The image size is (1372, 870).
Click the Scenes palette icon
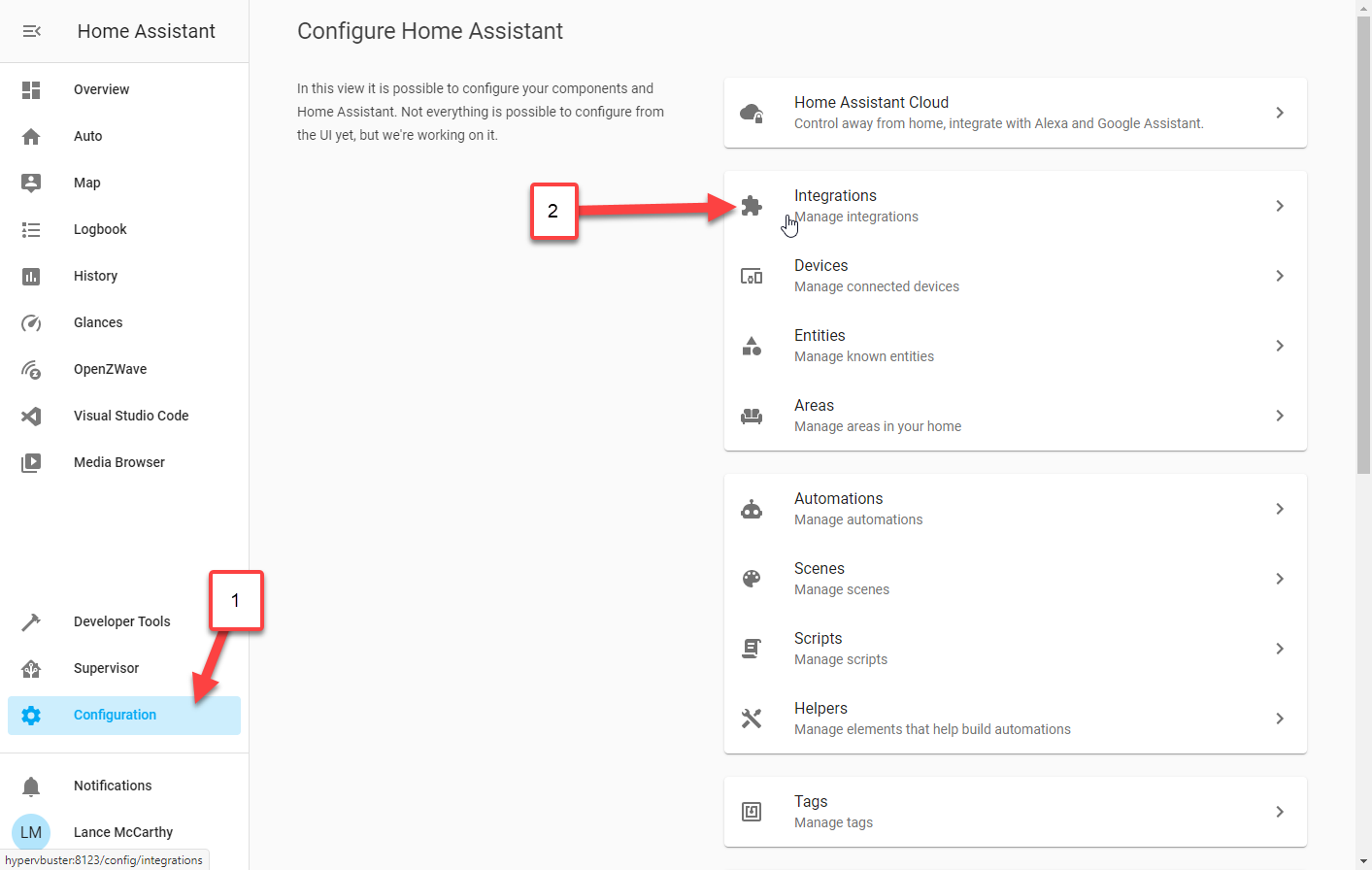coord(752,579)
